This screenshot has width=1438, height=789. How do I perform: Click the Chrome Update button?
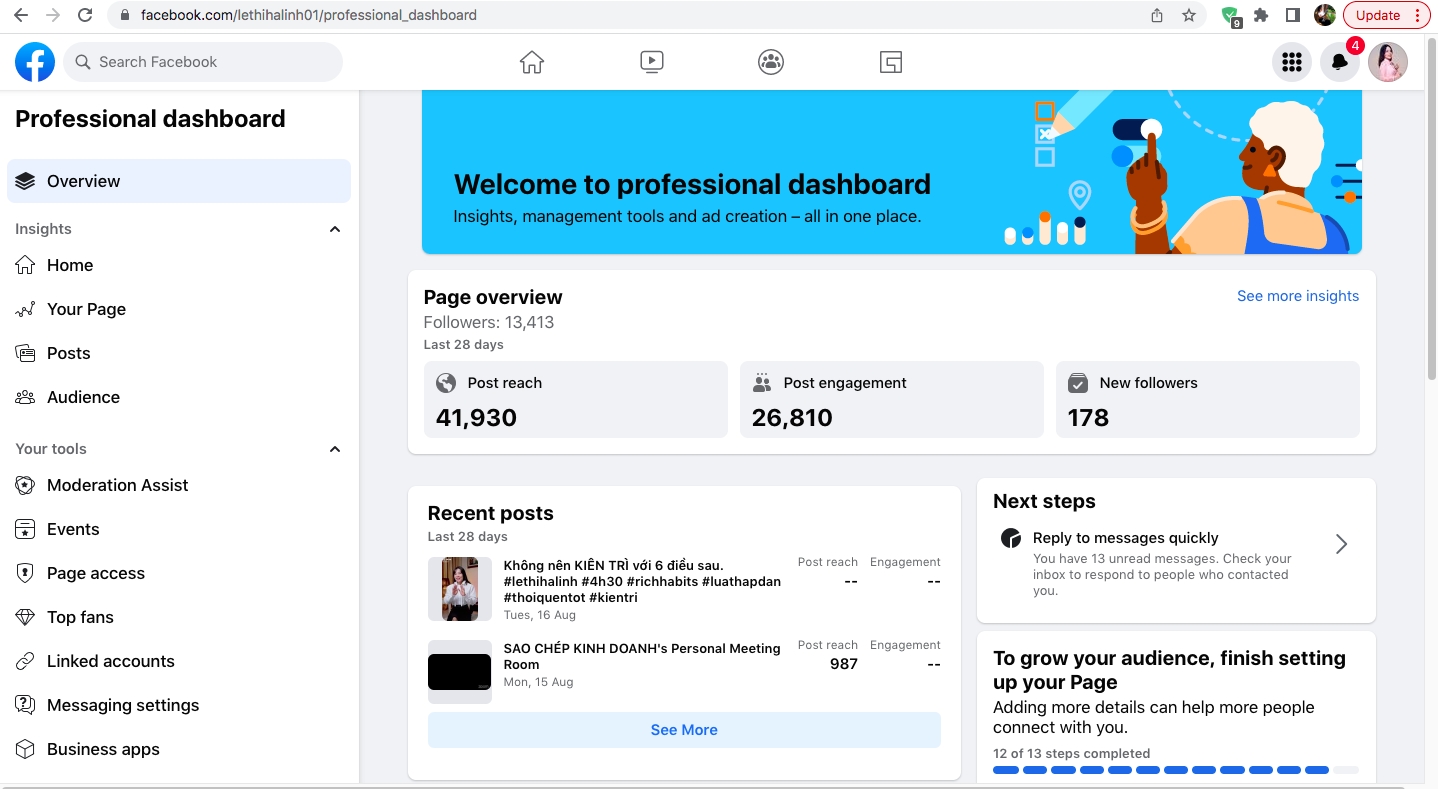(1387, 15)
